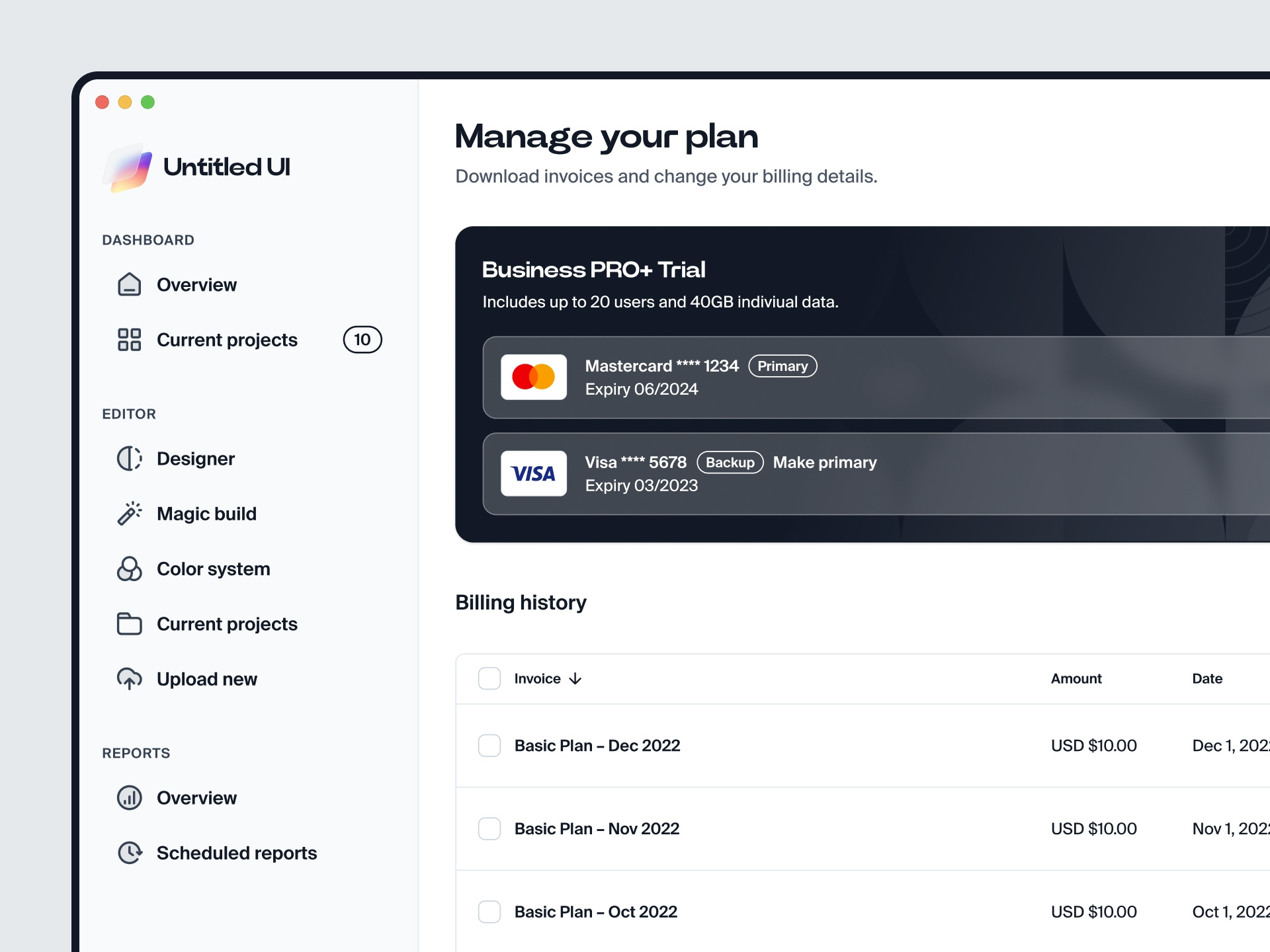Viewport: 1270px width, 952px height.
Task: Click the Upload new arrow icon
Action: 129,679
